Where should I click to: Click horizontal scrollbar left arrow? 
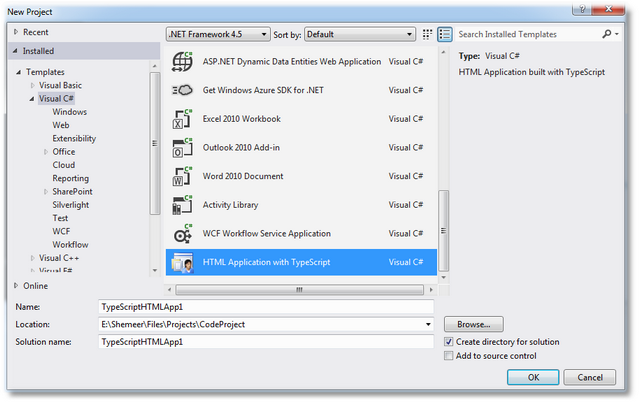pyautogui.click(x=170, y=289)
